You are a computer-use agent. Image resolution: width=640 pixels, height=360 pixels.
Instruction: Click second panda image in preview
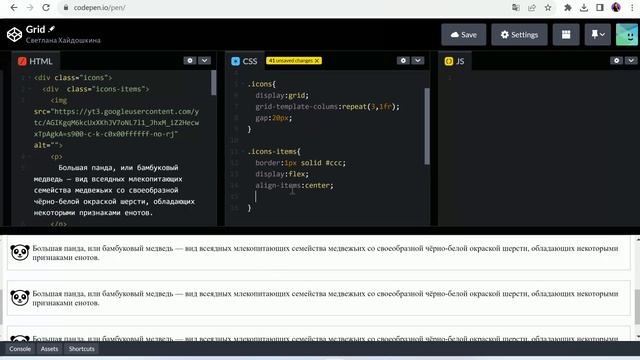[20, 298]
